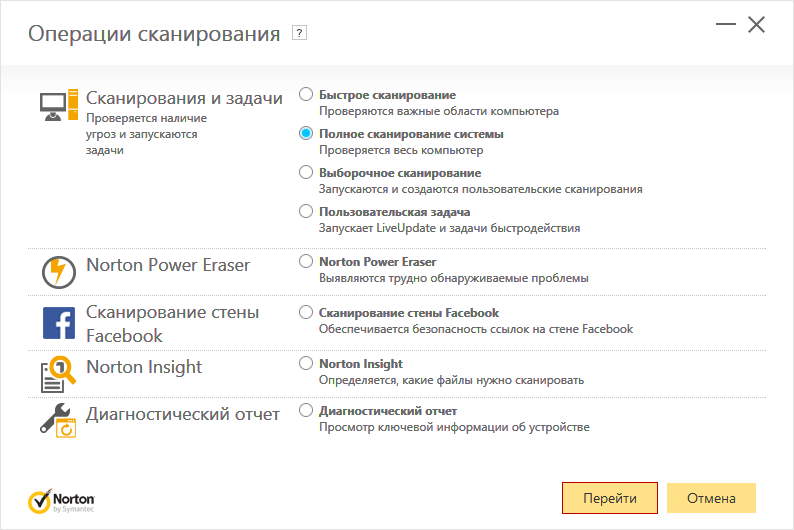Click text Проверяется весь компьютер
The width and height of the screenshot is (794, 530).
401,150
